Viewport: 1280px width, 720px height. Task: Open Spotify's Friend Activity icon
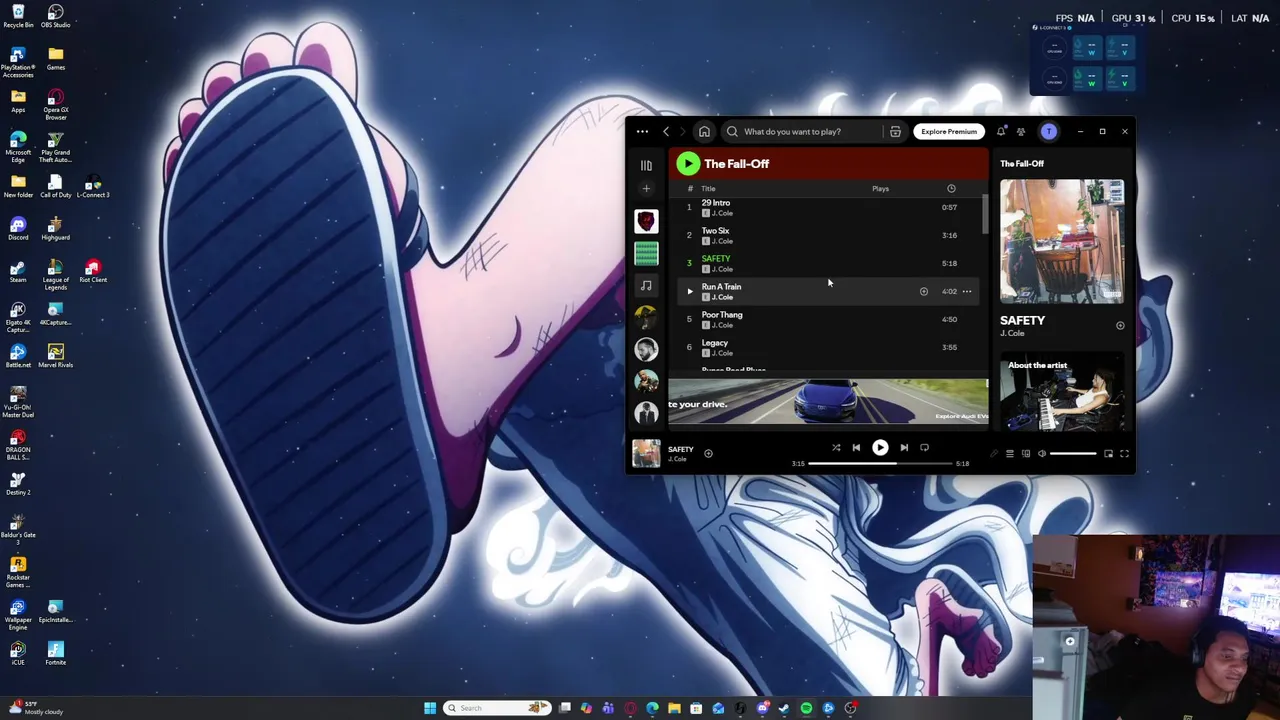coord(1021,131)
